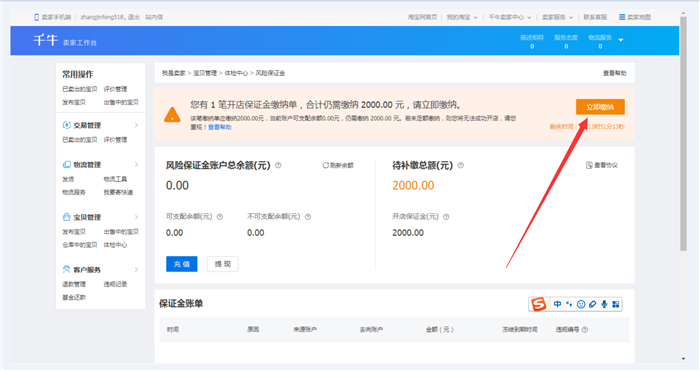Expand the 物流管理 section chevron
This screenshot has width=700, height=371.
[136, 165]
